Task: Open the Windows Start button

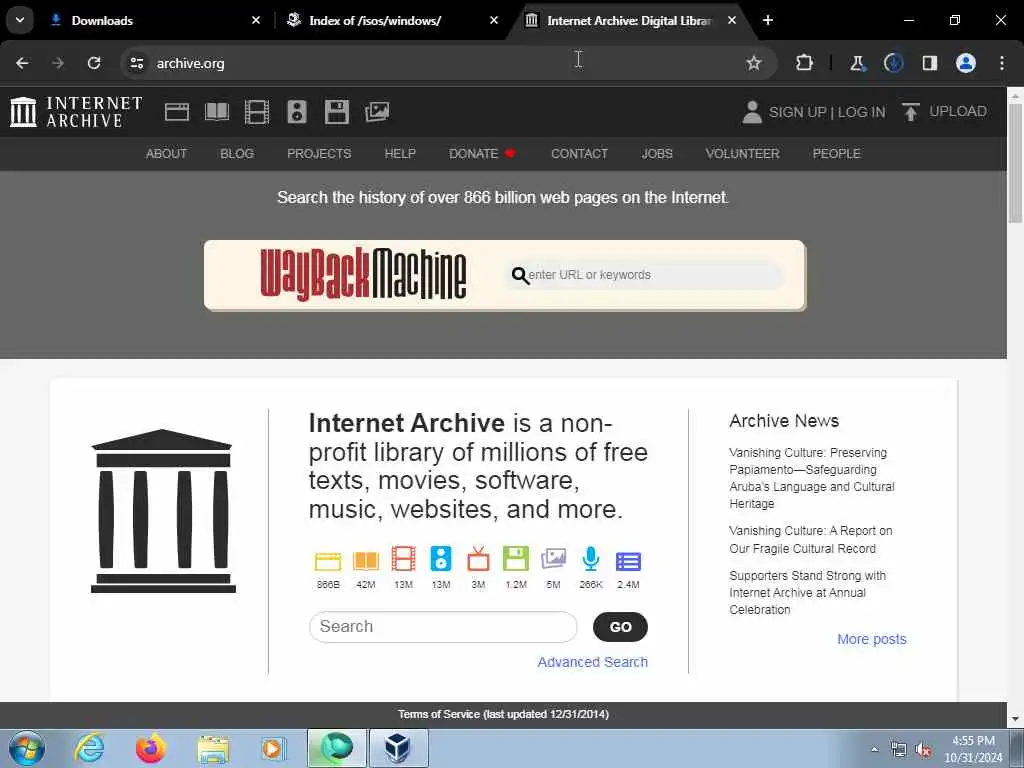Action: tap(27, 748)
